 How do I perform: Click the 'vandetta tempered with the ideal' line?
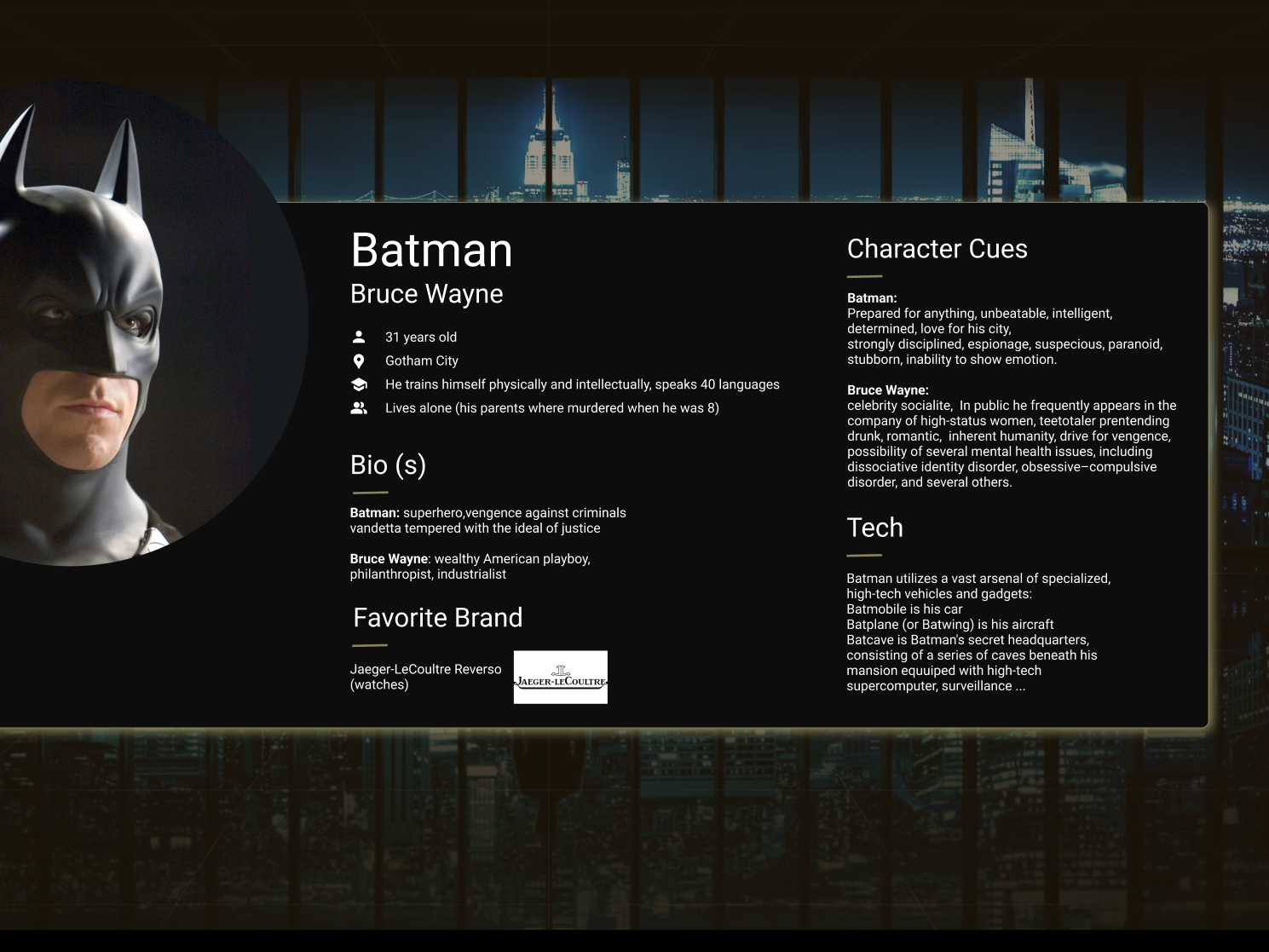476,528
